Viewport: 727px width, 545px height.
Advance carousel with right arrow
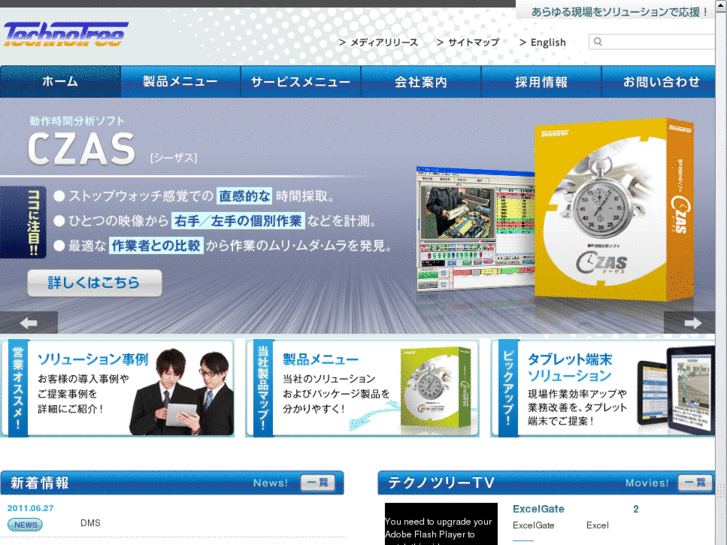(x=689, y=323)
